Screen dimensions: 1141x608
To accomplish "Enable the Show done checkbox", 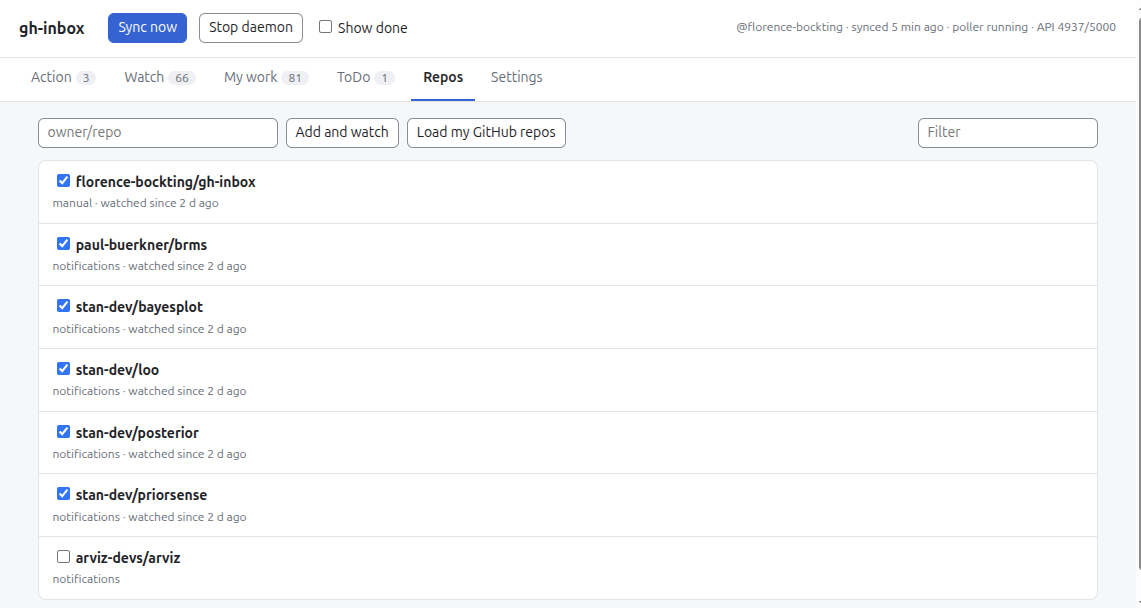I will coord(325,27).
